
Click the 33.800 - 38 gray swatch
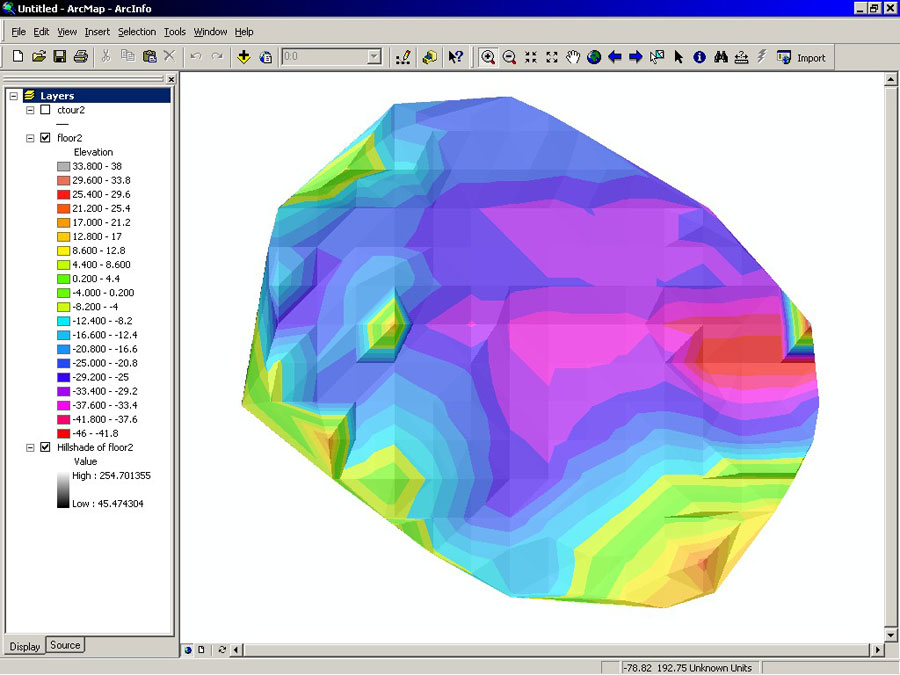[x=63, y=166]
